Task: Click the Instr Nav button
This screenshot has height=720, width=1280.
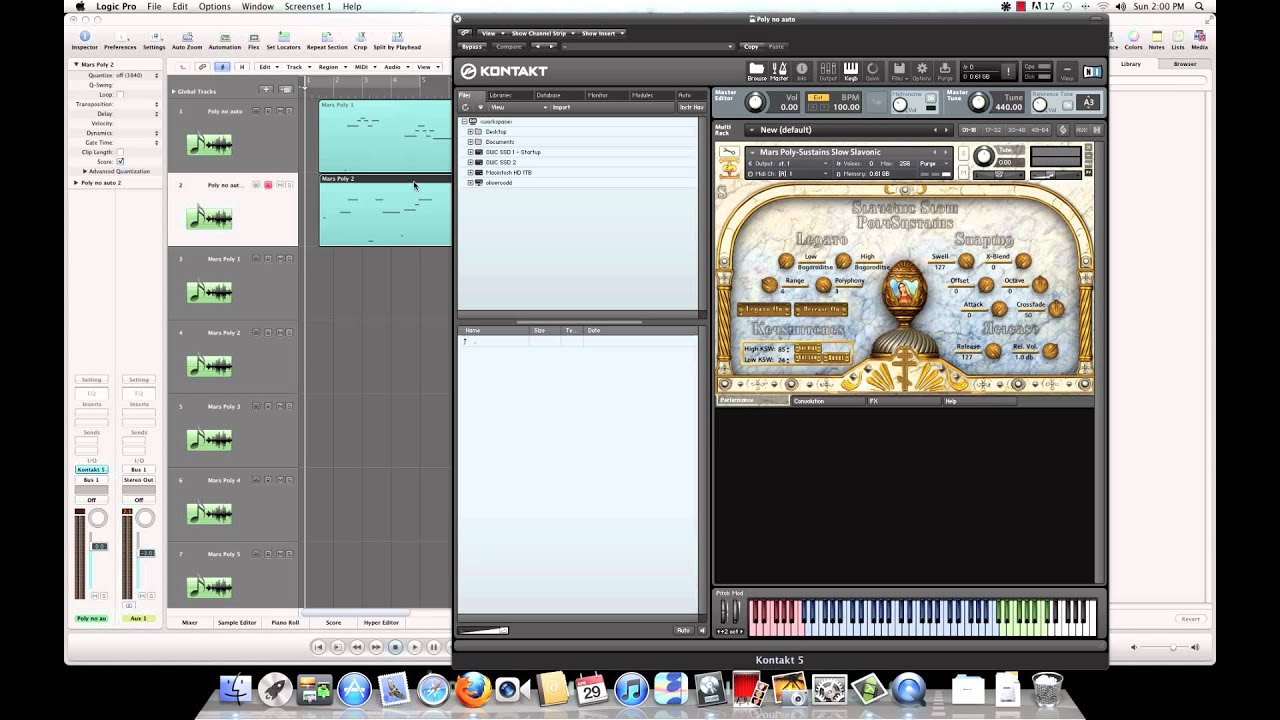Action: 691,107
